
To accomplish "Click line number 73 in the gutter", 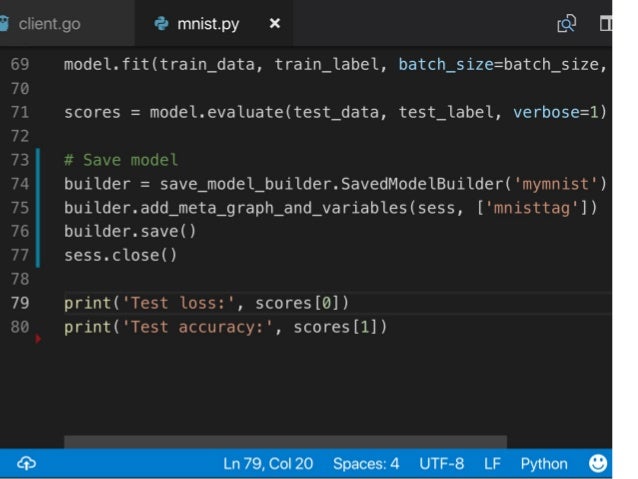I will (x=20, y=160).
